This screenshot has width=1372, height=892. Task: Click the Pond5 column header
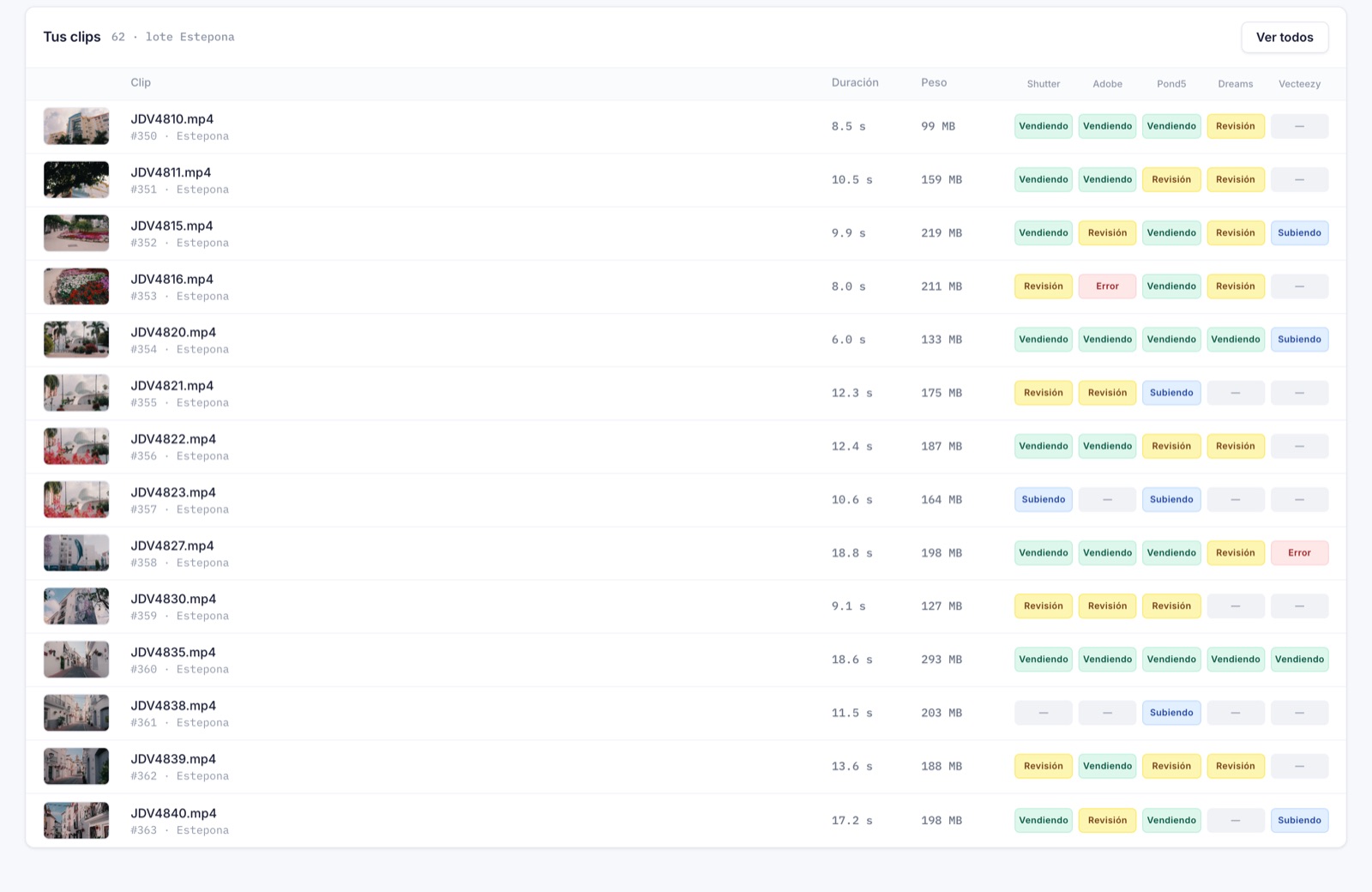click(1171, 84)
